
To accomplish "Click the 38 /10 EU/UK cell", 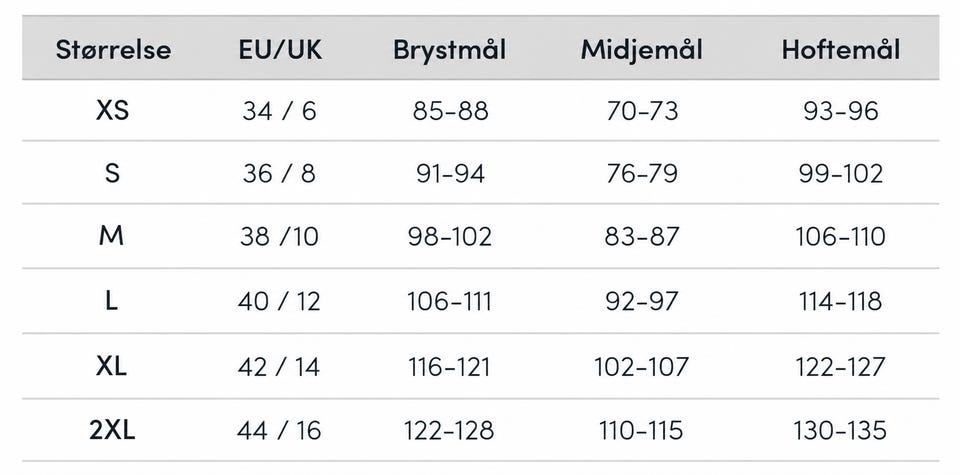I will click(x=279, y=236).
